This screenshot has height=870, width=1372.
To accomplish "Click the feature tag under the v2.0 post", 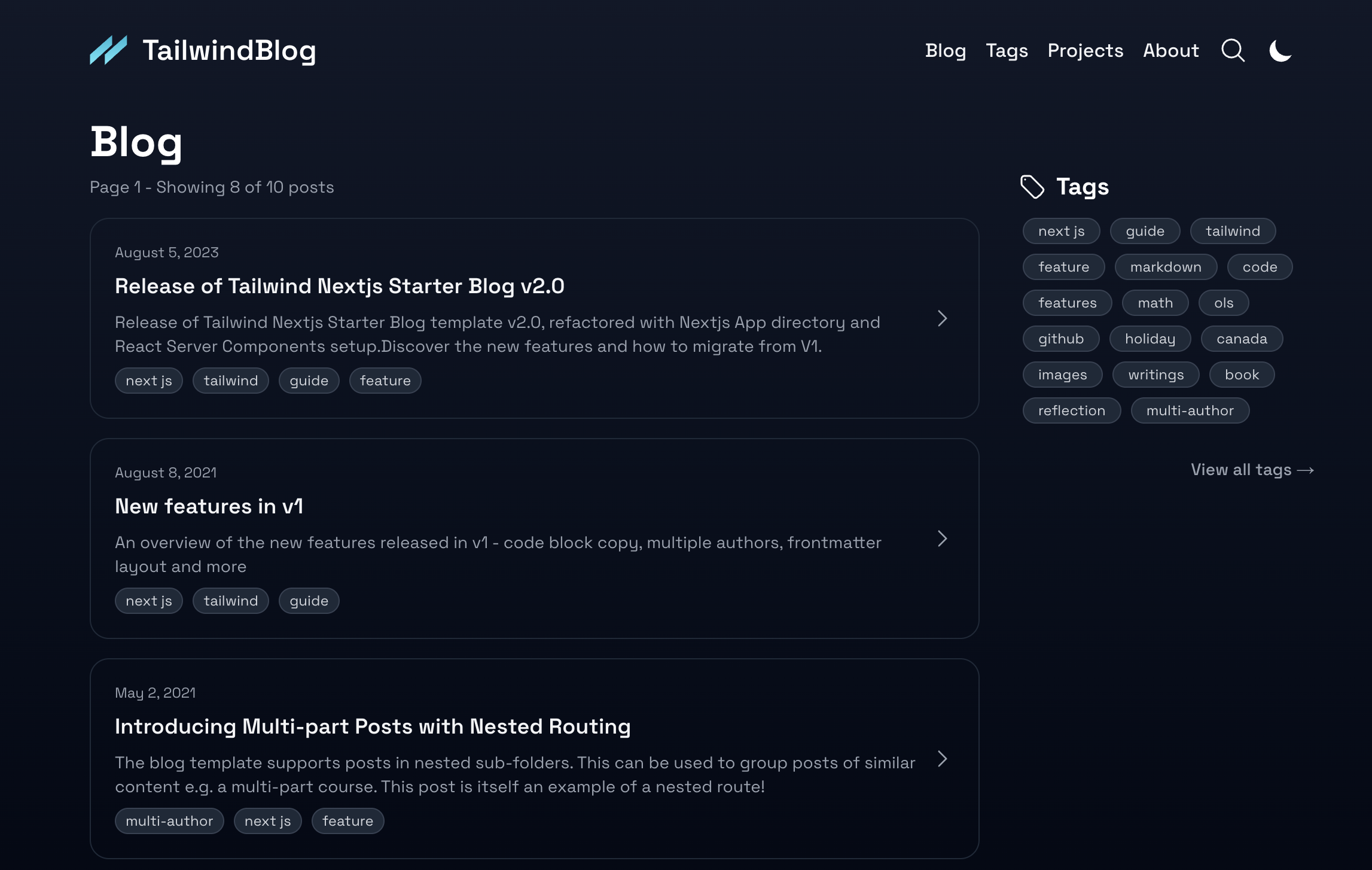I will [x=385, y=381].
